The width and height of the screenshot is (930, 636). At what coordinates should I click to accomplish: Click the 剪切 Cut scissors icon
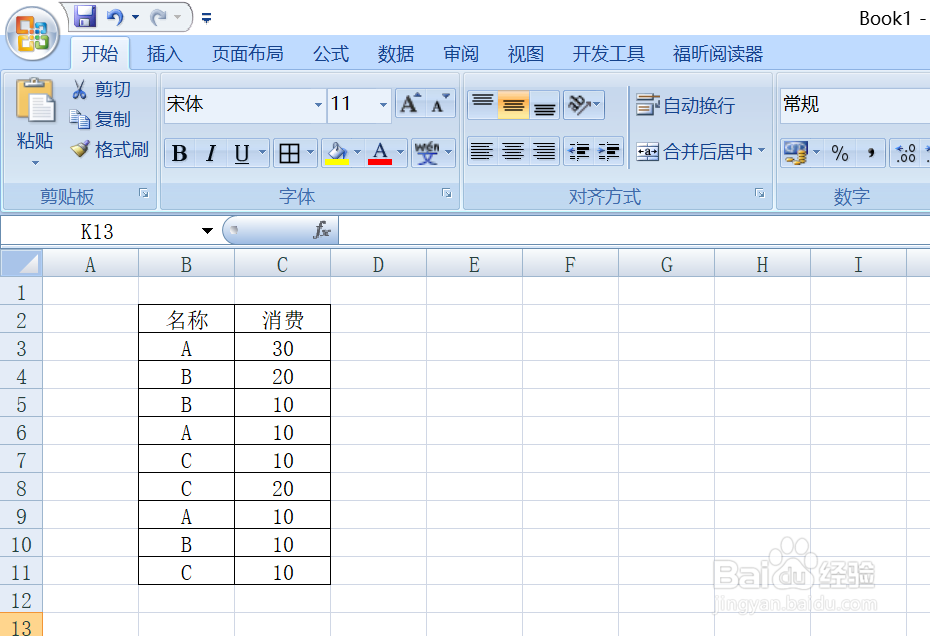78,88
